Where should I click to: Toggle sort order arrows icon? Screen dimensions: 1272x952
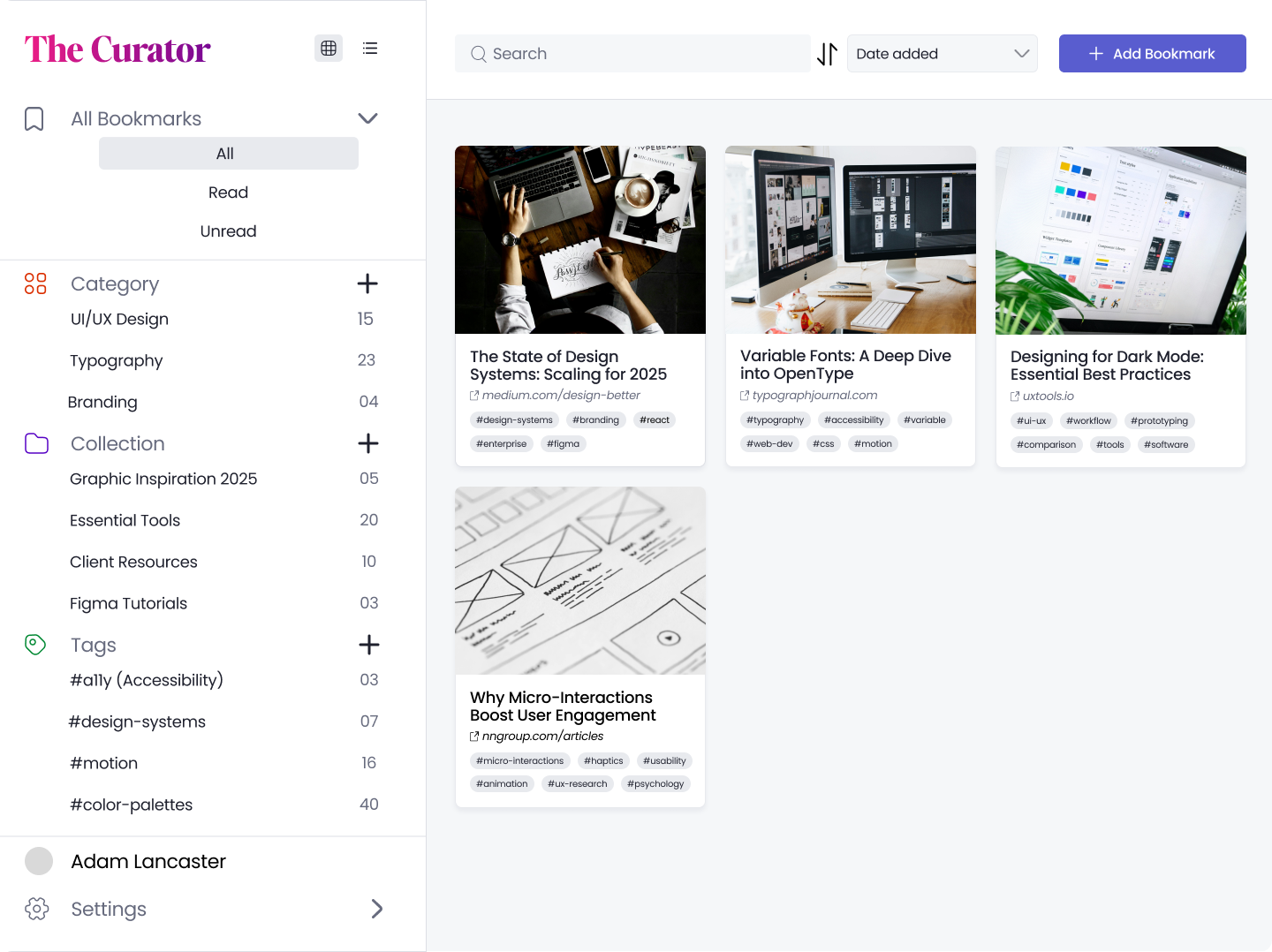(x=827, y=54)
